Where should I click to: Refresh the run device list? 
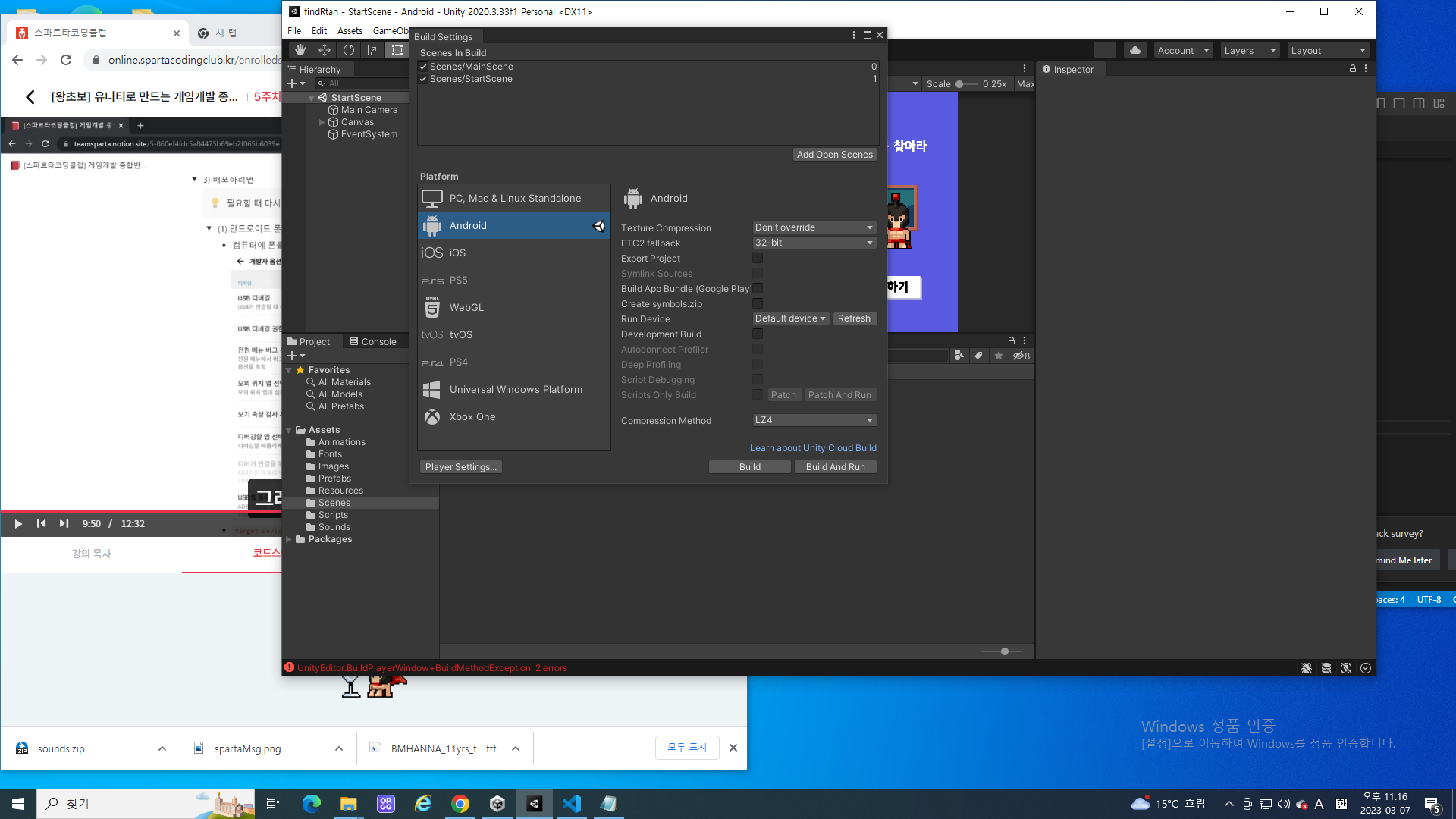[x=854, y=318]
